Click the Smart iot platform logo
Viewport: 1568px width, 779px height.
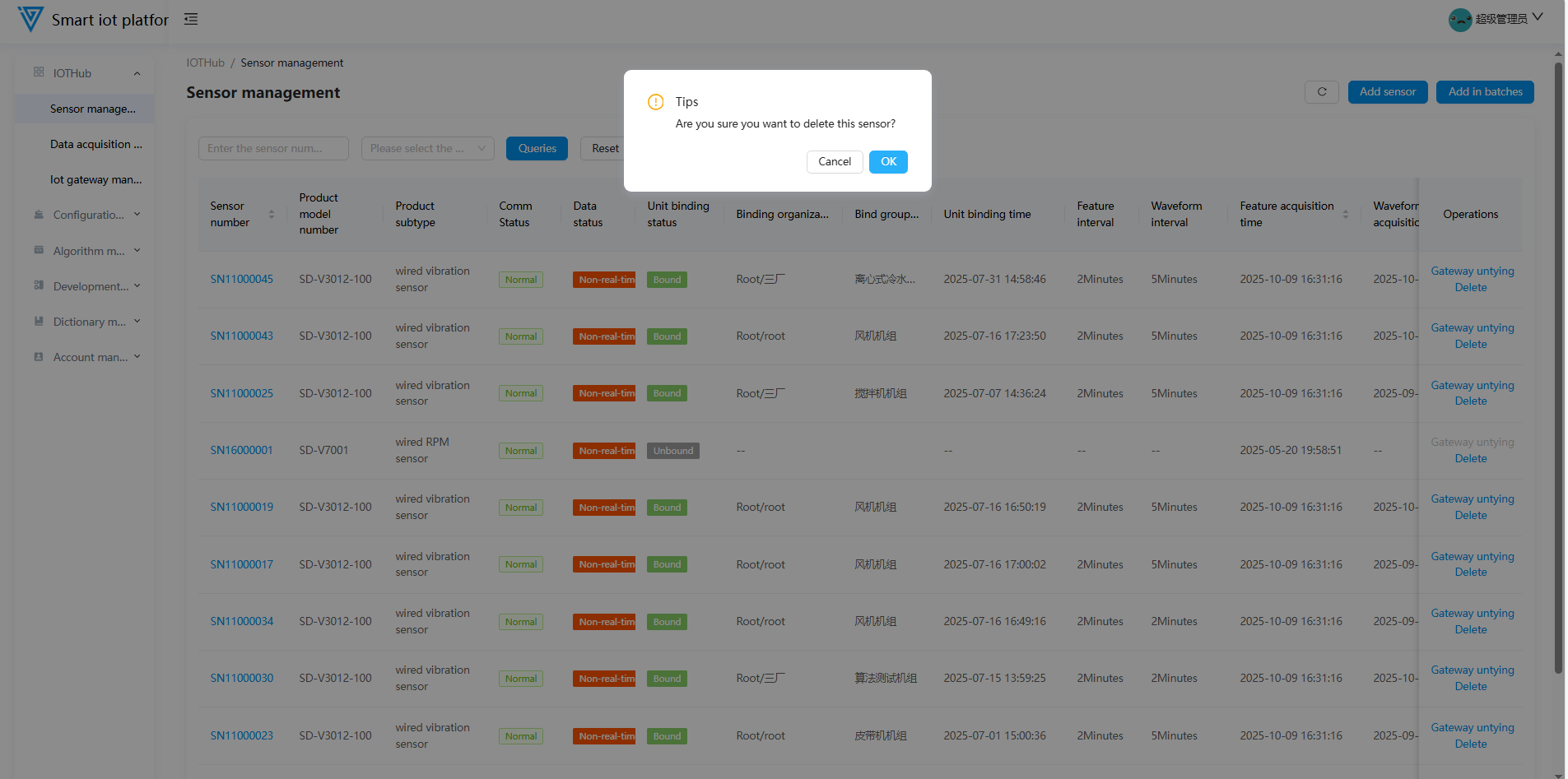(x=30, y=19)
